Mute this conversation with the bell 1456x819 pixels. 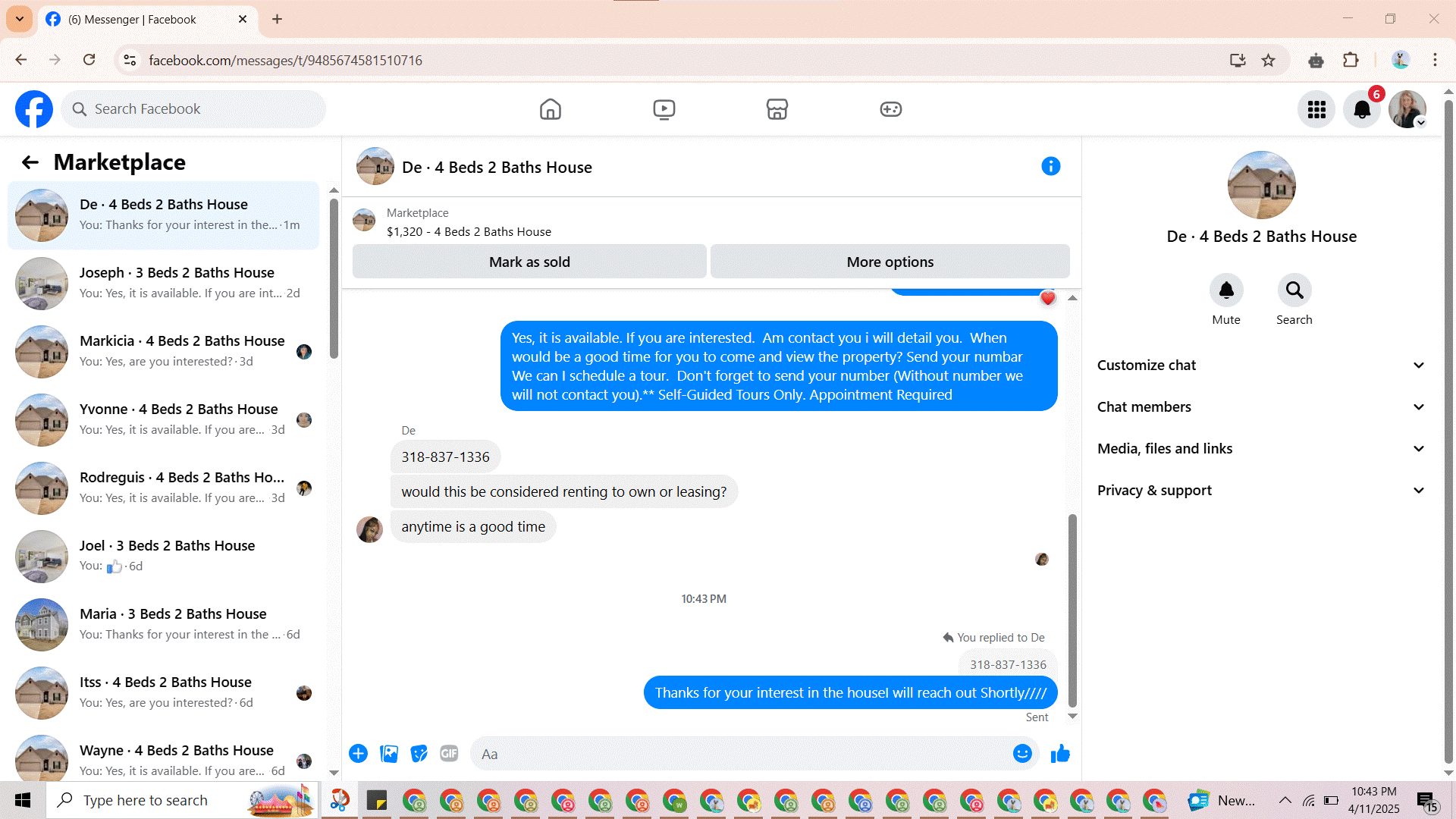pos(1226,290)
